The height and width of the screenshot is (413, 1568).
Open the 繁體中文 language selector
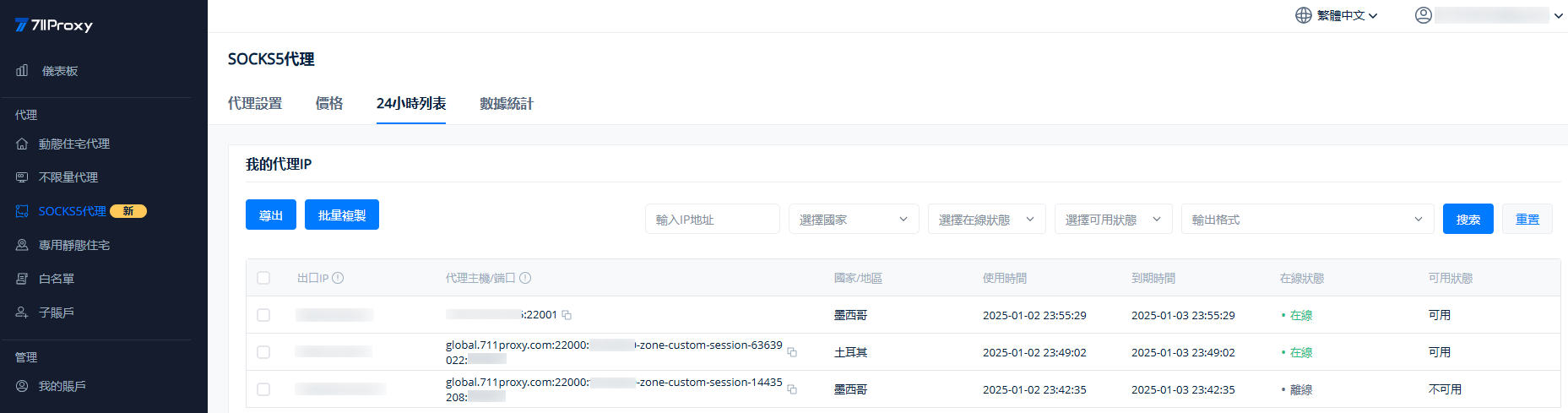(1337, 15)
